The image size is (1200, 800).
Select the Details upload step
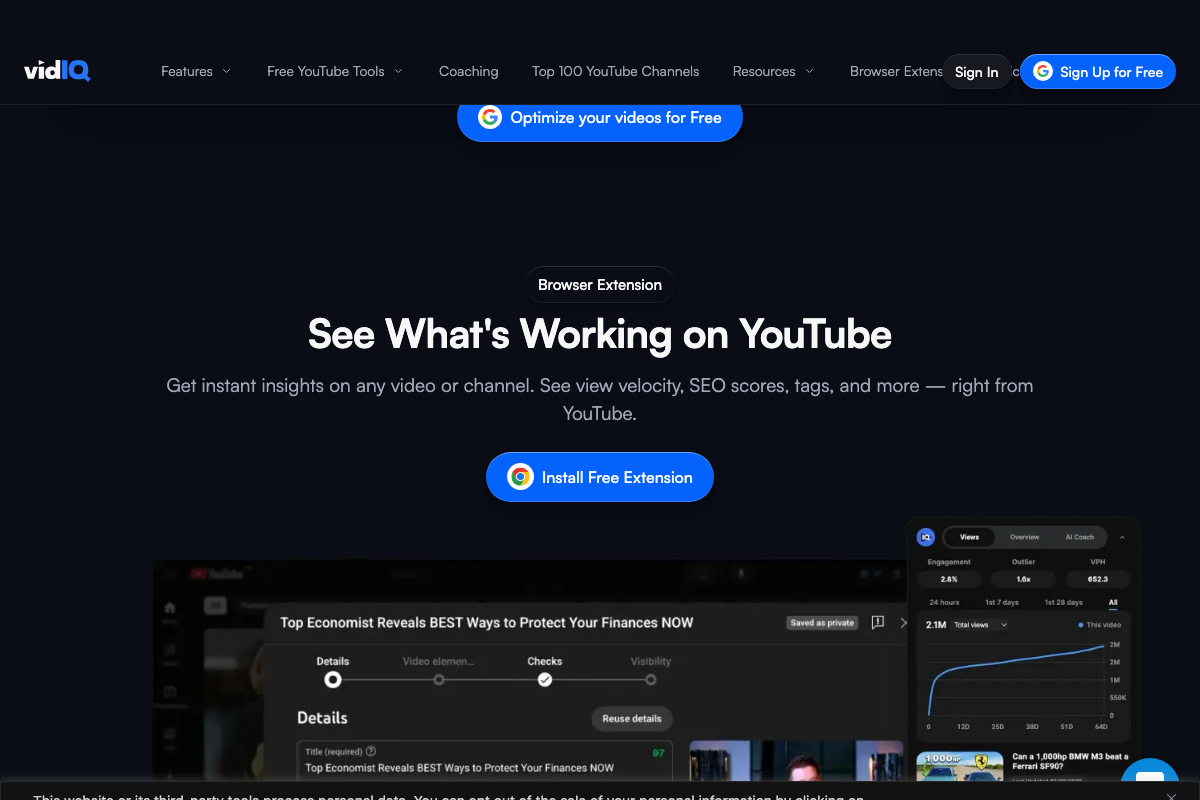point(333,671)
